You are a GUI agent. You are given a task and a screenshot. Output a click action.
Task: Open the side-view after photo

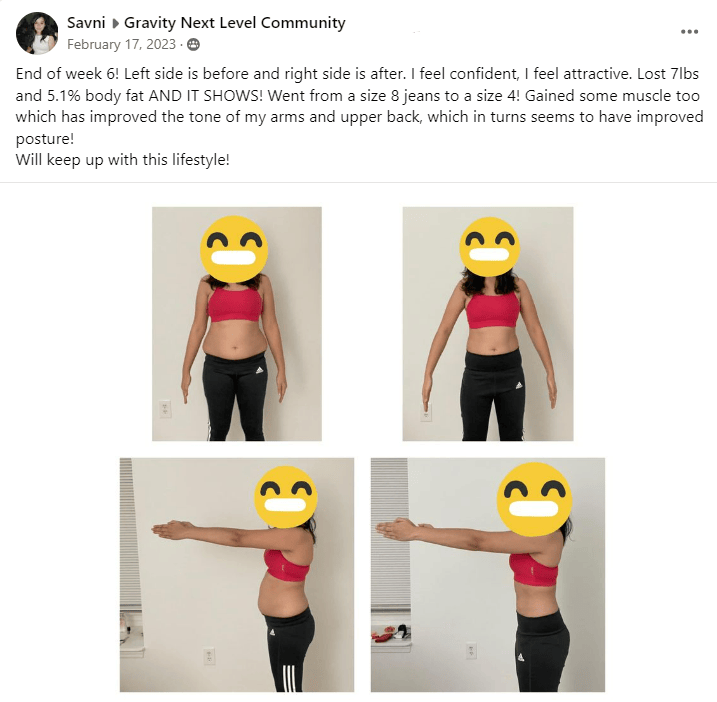click(x=488, y=575)
